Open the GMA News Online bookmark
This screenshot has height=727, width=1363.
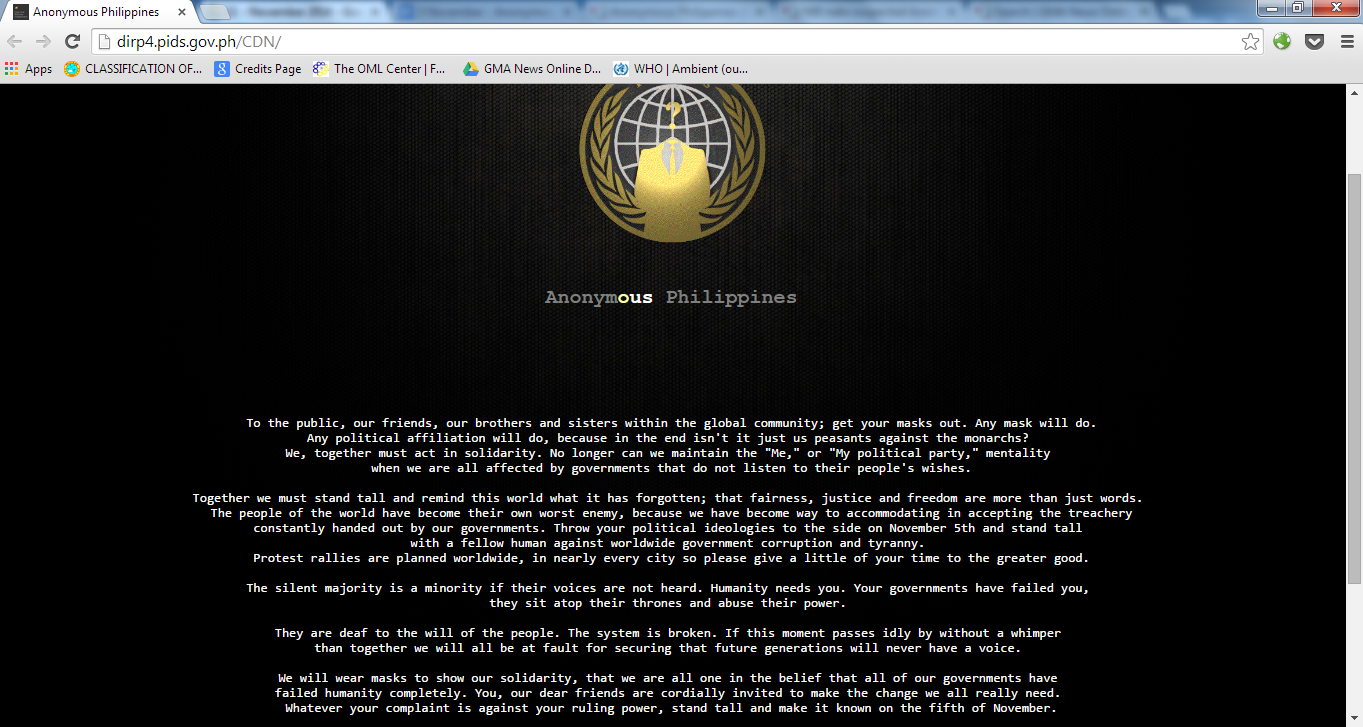click(x=532, y=69)
